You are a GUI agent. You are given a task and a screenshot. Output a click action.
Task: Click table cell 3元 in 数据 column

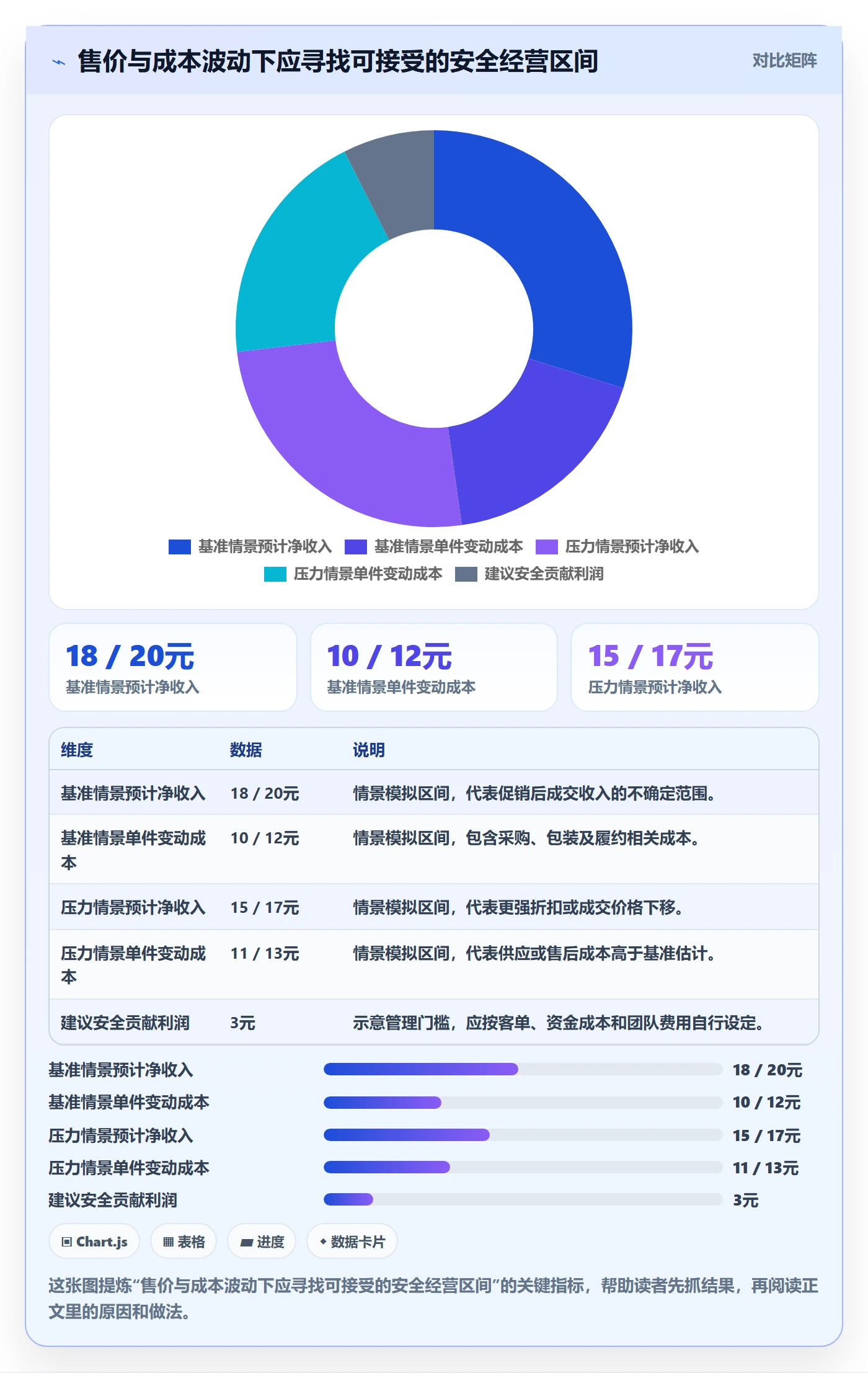coord(243,1023)
